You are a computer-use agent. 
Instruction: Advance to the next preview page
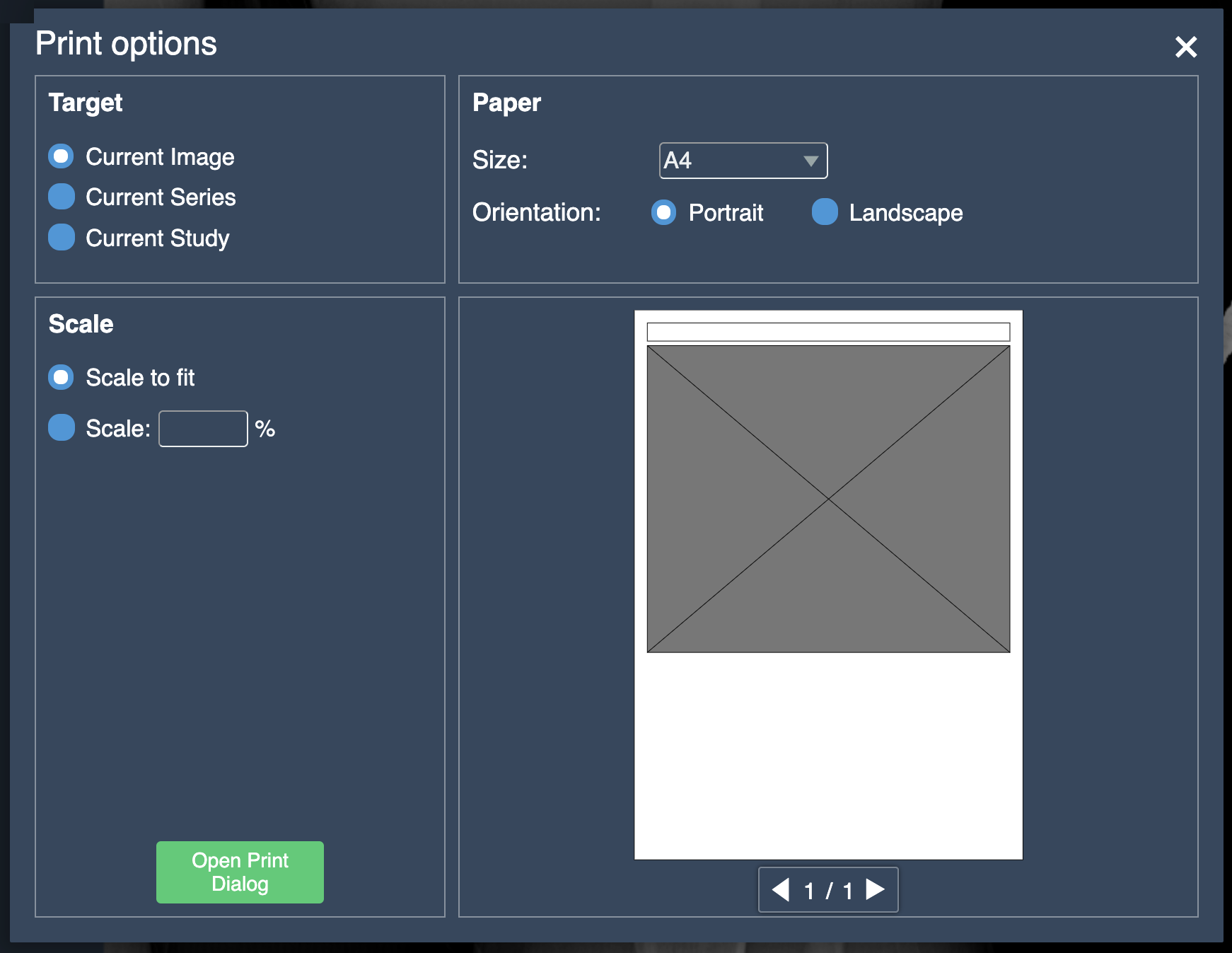click(x=876, y=889)
